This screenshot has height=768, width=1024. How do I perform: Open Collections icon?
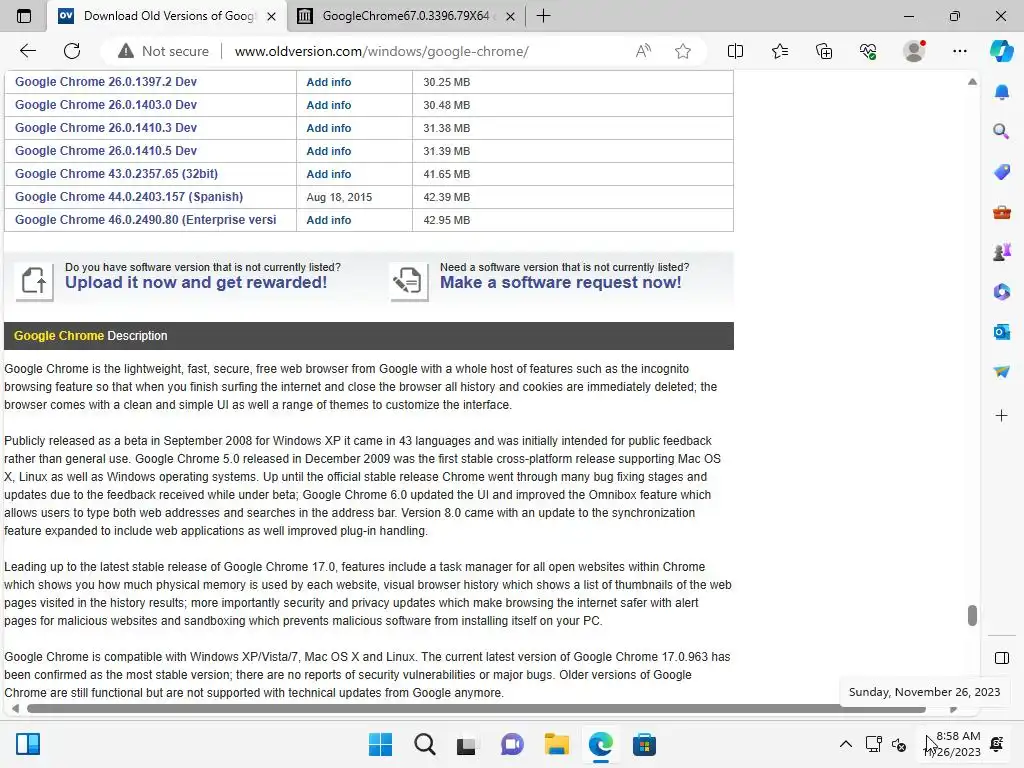pos(824,51)
